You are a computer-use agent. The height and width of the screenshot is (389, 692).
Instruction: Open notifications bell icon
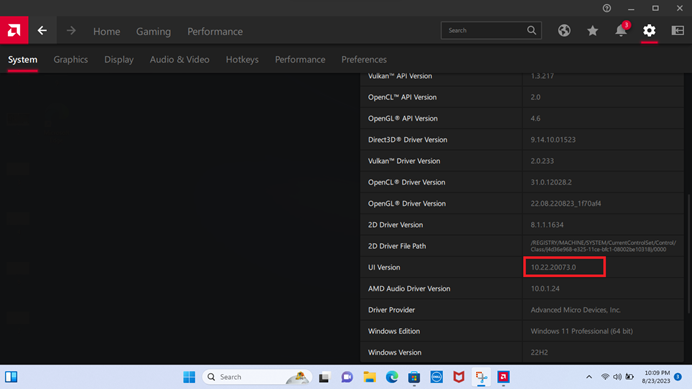pos(621,30)
